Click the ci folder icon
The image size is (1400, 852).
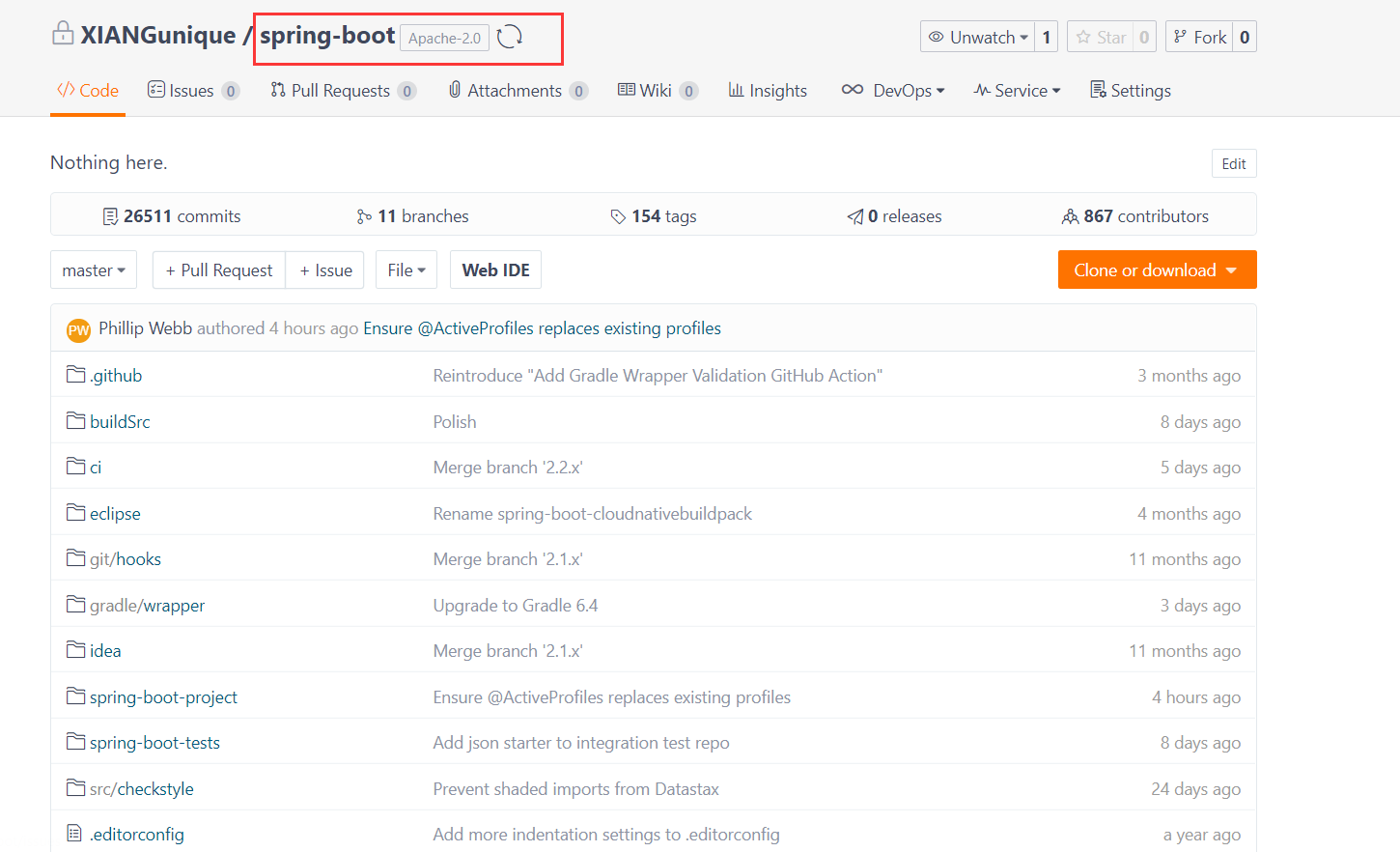75,466
